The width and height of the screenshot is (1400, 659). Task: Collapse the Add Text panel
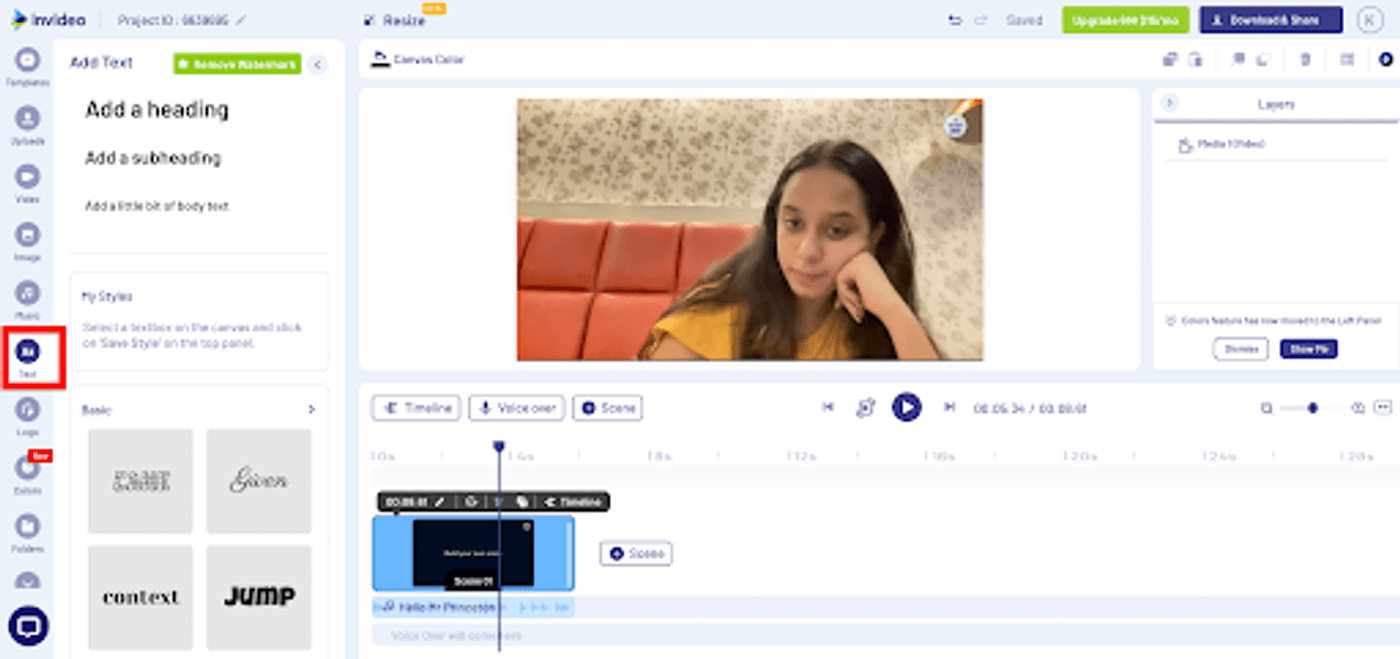pos(317,64)
